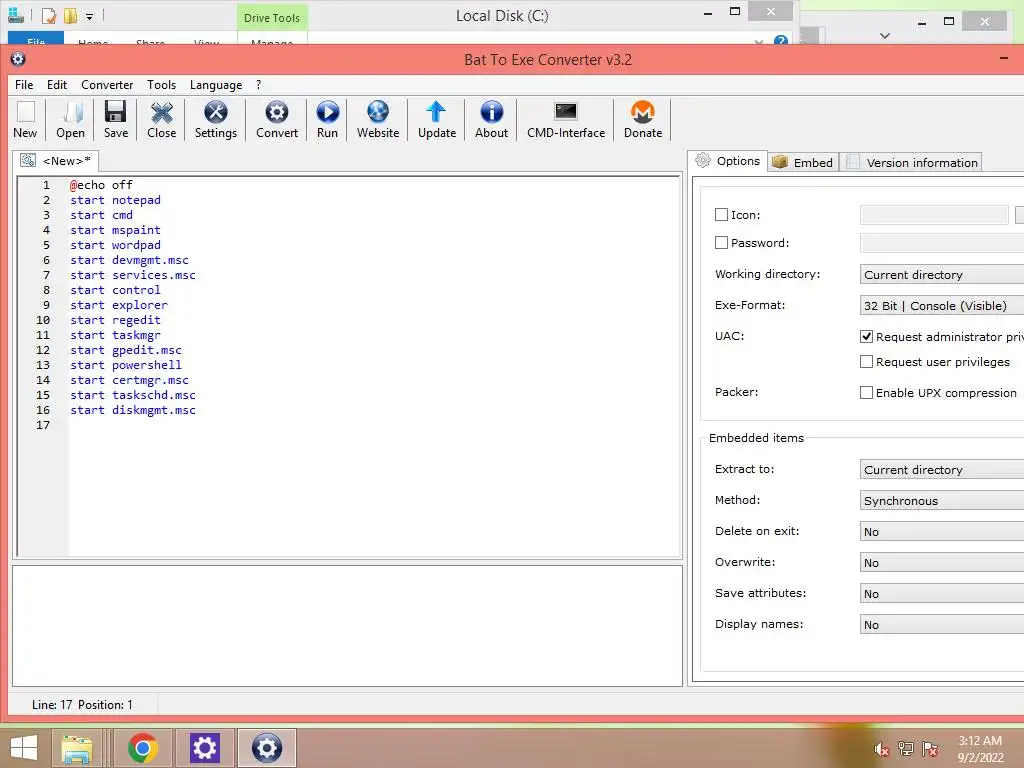This screenshot has height=768, width=1024.
Task: Click inside the Icon path field
Action: point(934,214)
